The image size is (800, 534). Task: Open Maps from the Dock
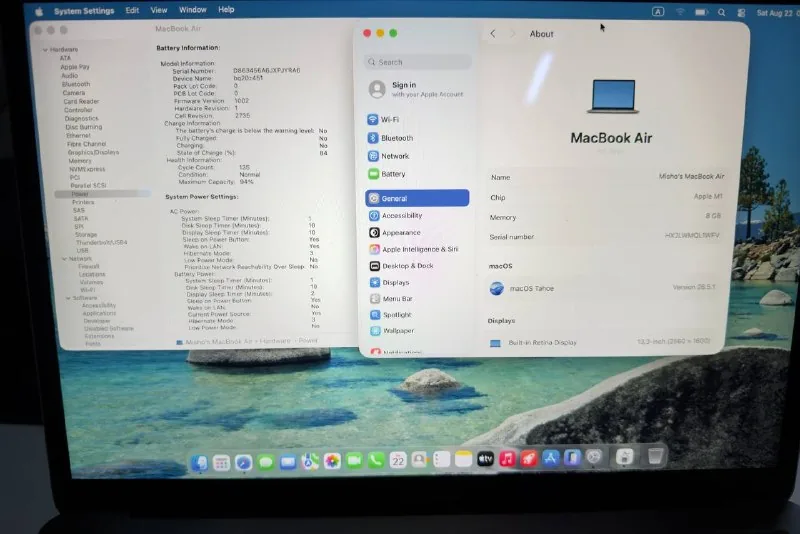coord(310,462)
